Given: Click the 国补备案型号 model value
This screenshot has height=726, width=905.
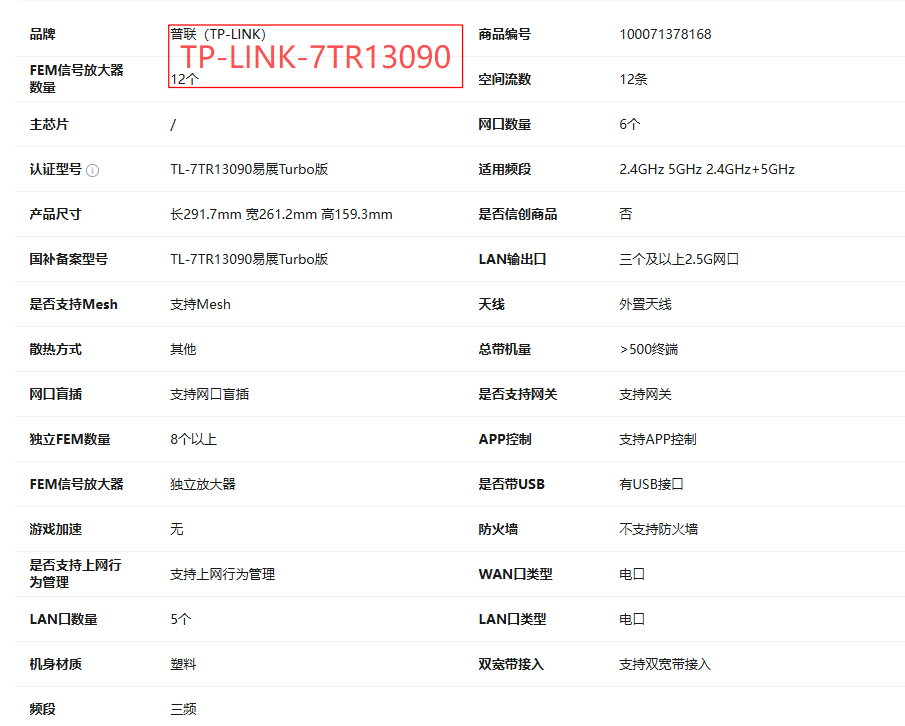Looking at the screenshot, I should point(249,259).
